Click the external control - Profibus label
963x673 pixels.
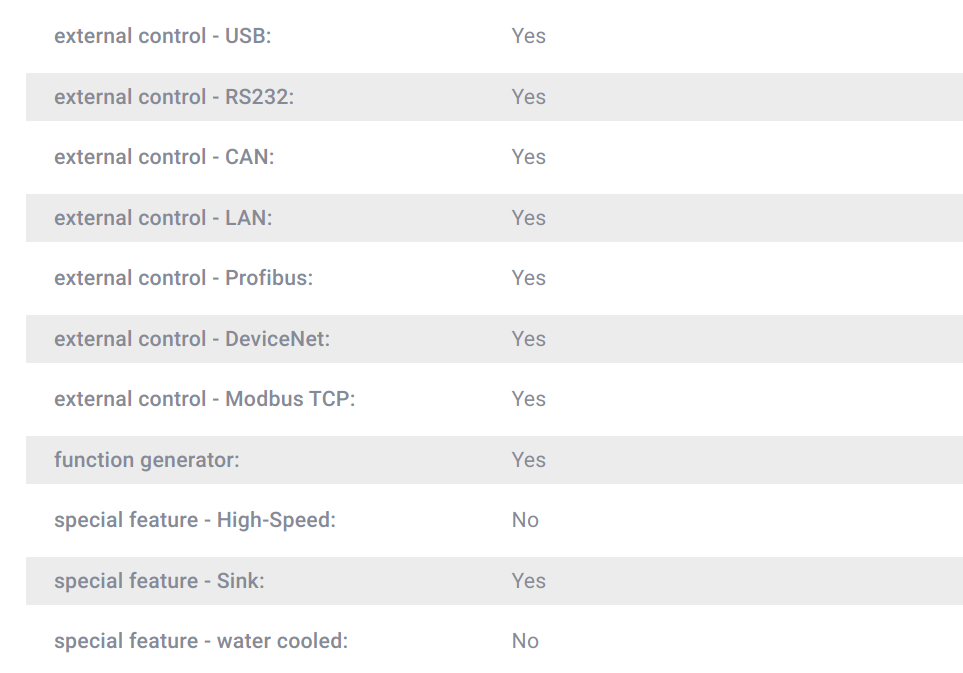pos(184,278)
